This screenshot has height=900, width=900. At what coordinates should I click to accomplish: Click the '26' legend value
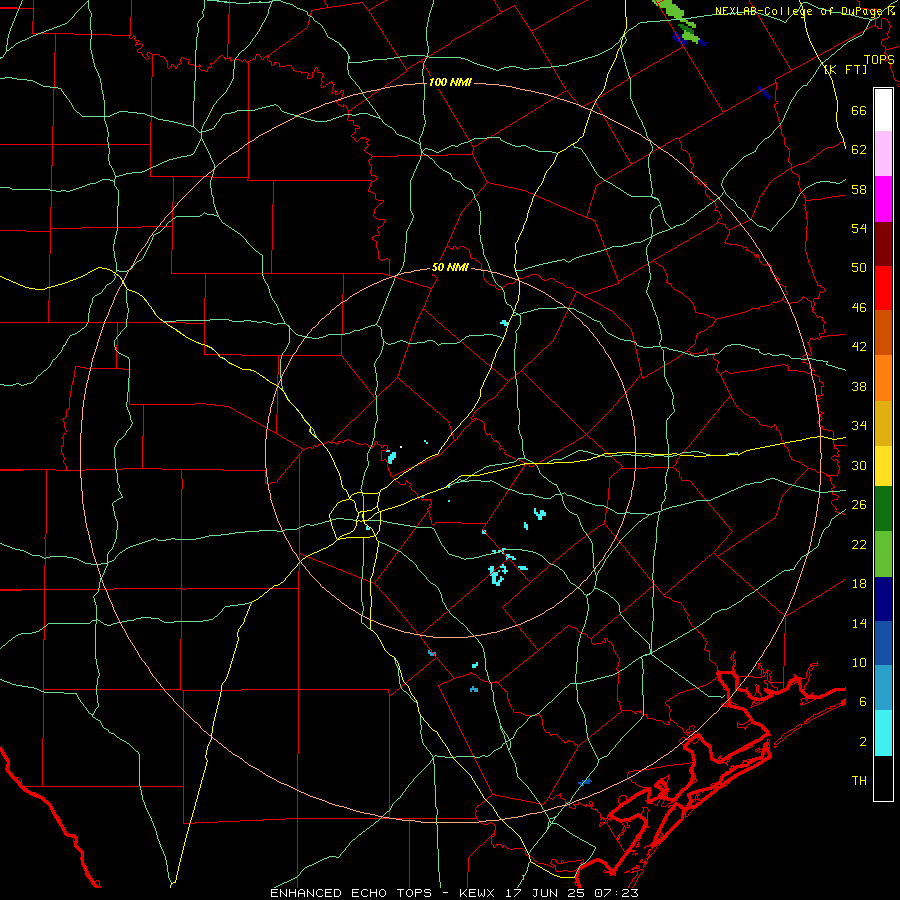(x=859, y=505)
